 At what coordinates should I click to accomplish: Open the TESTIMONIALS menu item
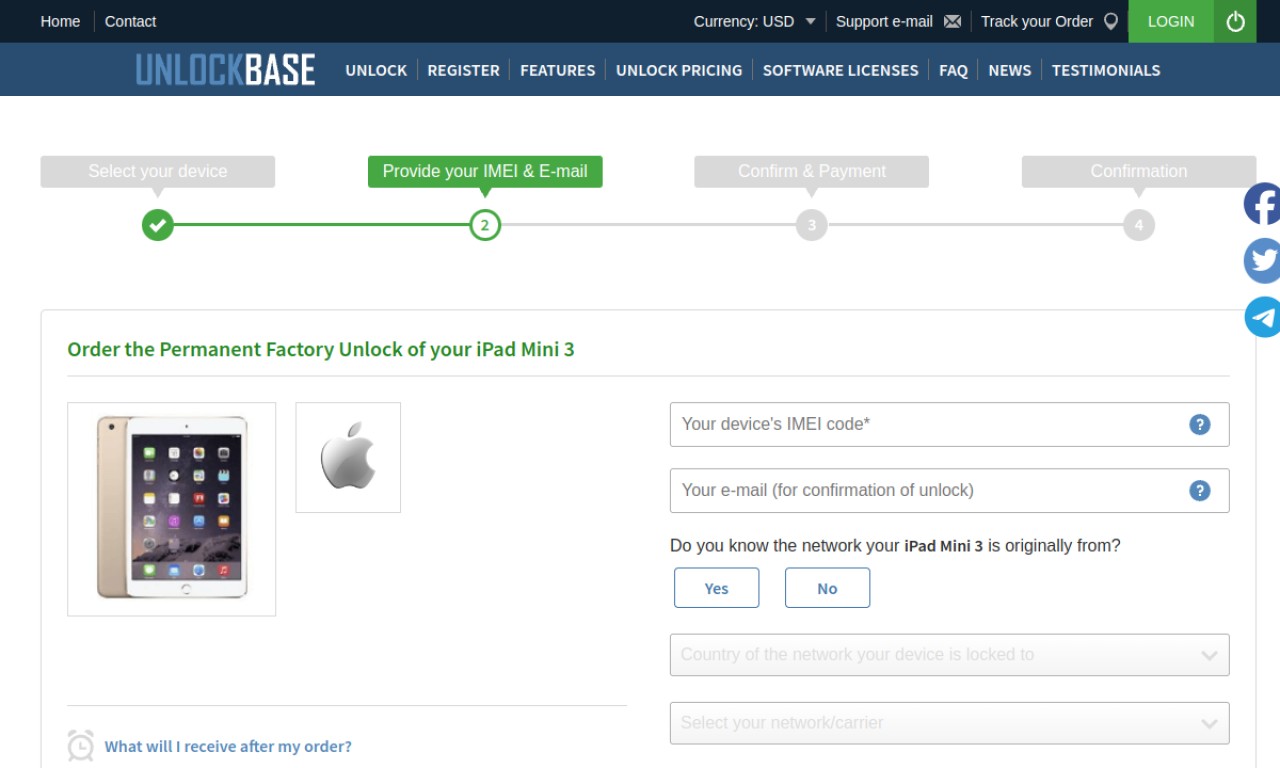pyautogui.click(x=1106, y=70)
